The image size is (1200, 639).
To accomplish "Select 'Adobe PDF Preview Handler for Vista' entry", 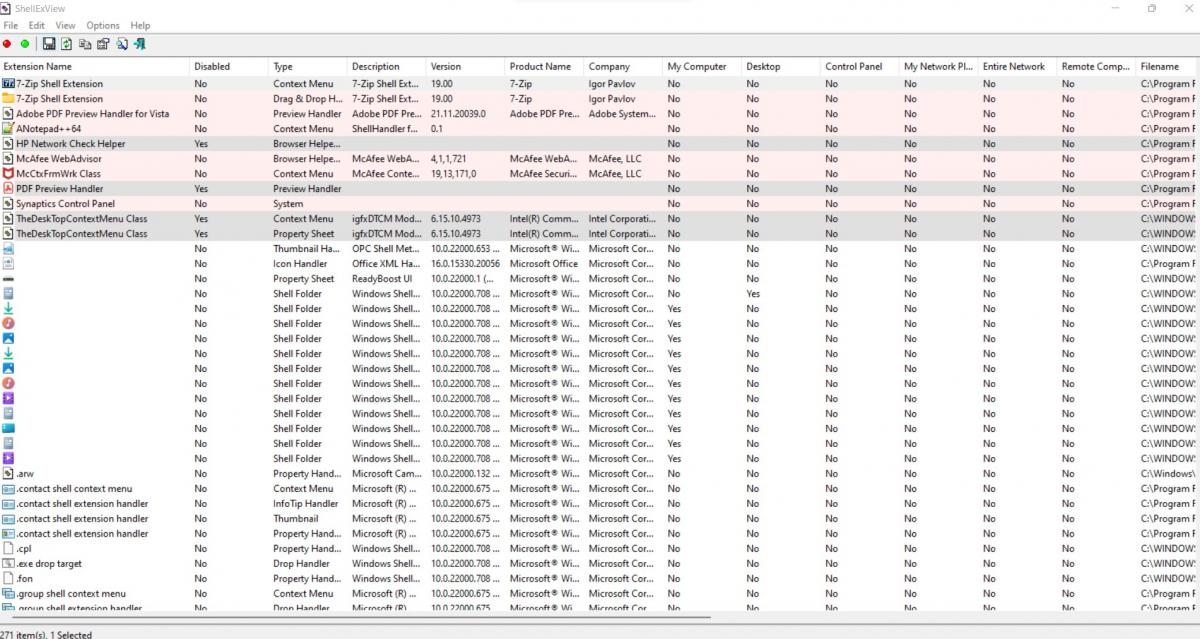I will pyautogui.click(x=93, y=114).
